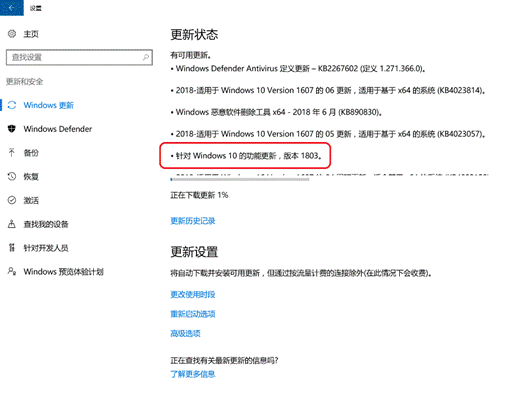Click the 查找我的设备 icon
This screenshot has height=407, width=525.
12,224
